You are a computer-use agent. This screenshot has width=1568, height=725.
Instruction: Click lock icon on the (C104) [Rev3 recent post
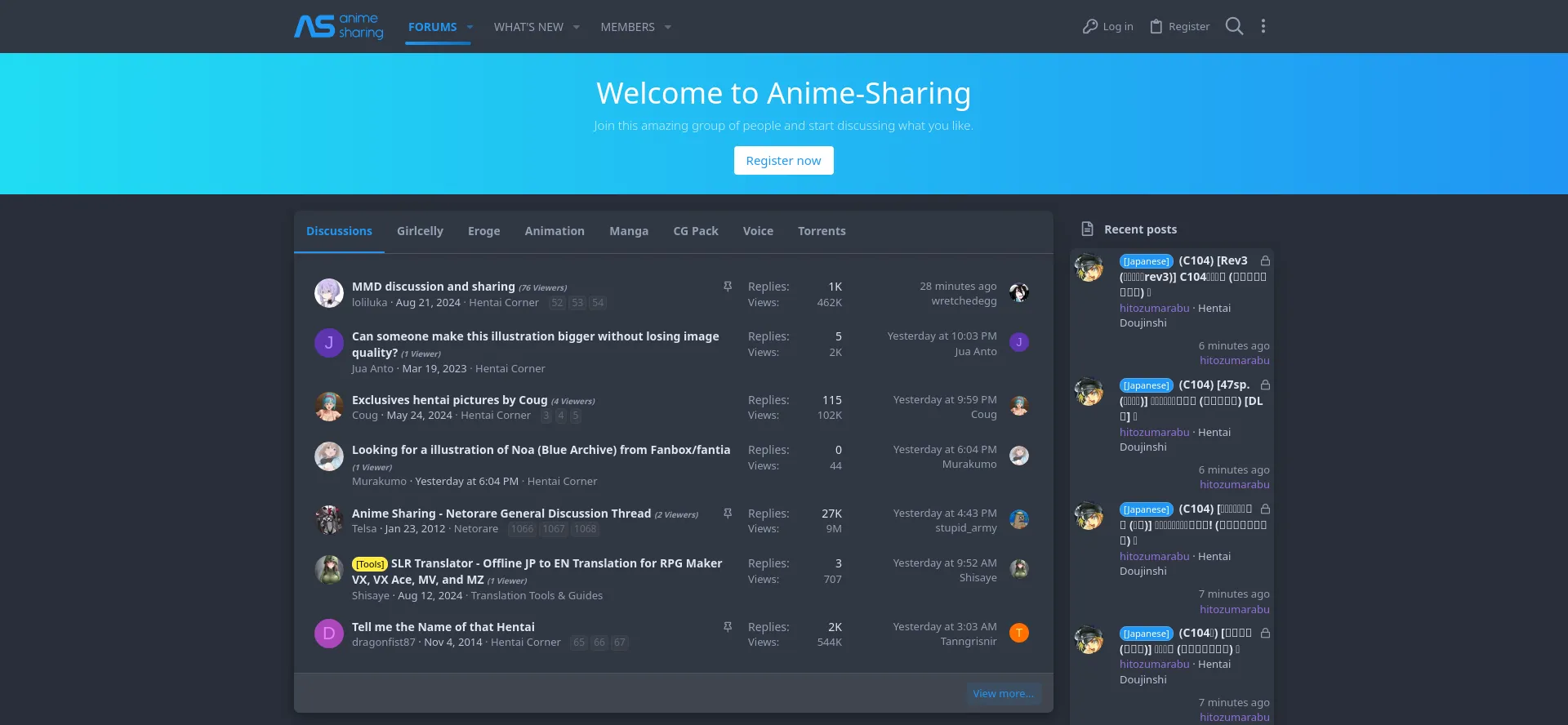(x=1265, y=261)
